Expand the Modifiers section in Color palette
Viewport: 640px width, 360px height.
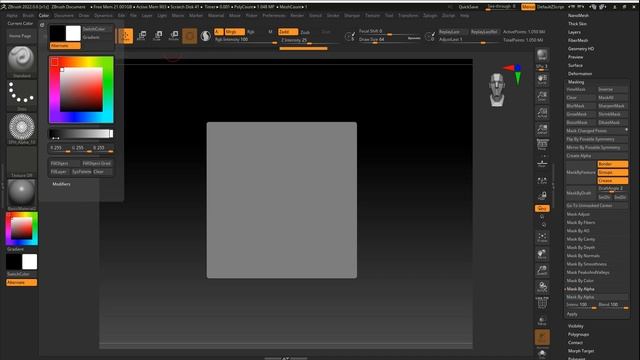point(62,184)
